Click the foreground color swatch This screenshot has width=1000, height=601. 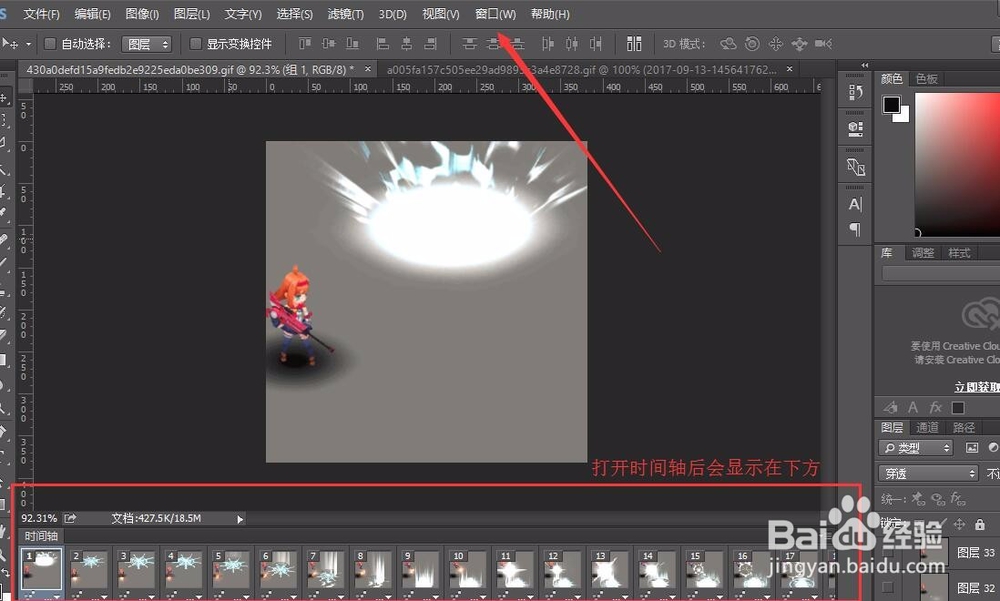pos(891,105)
